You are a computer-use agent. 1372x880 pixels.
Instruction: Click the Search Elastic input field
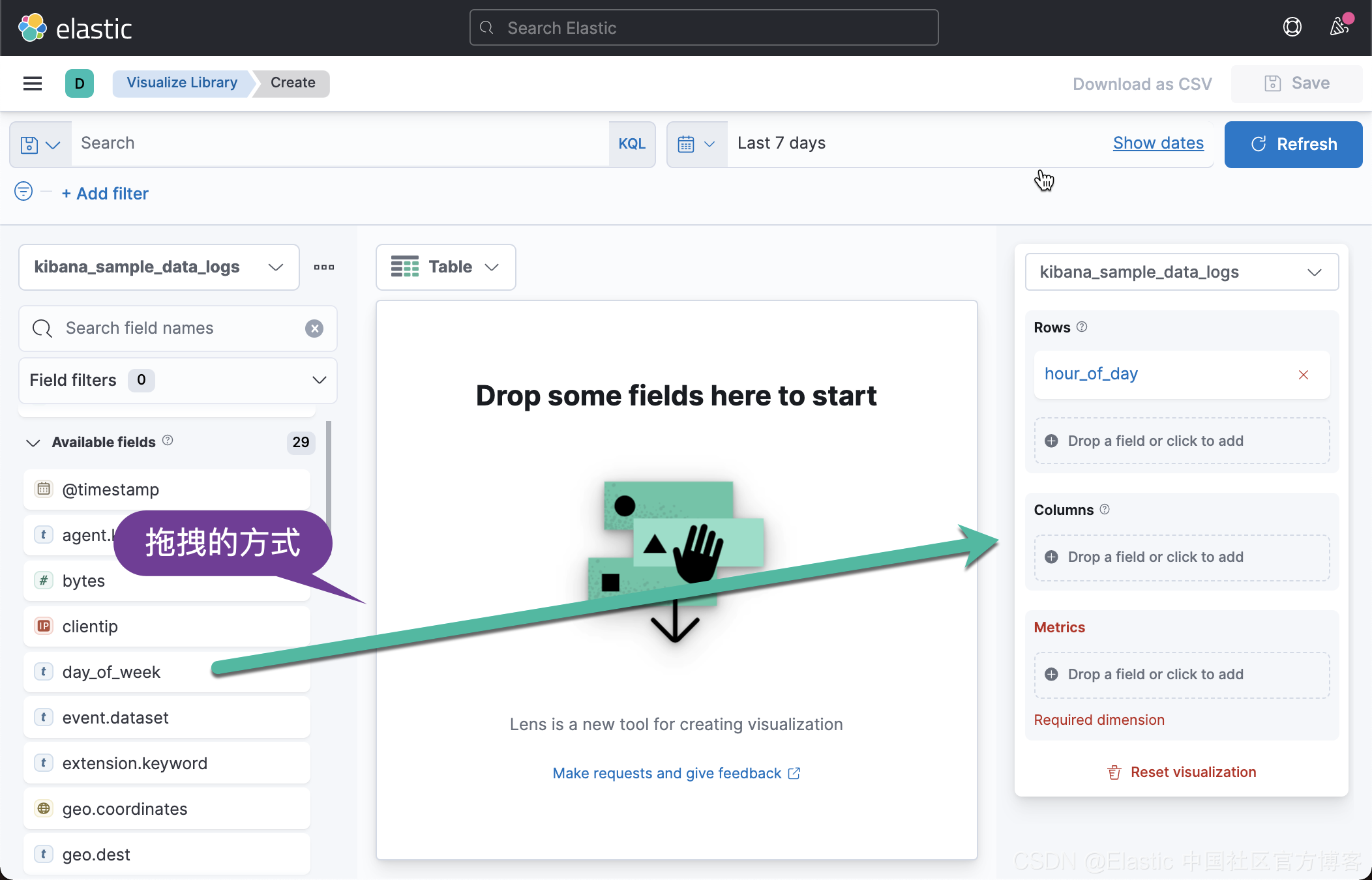704,28
